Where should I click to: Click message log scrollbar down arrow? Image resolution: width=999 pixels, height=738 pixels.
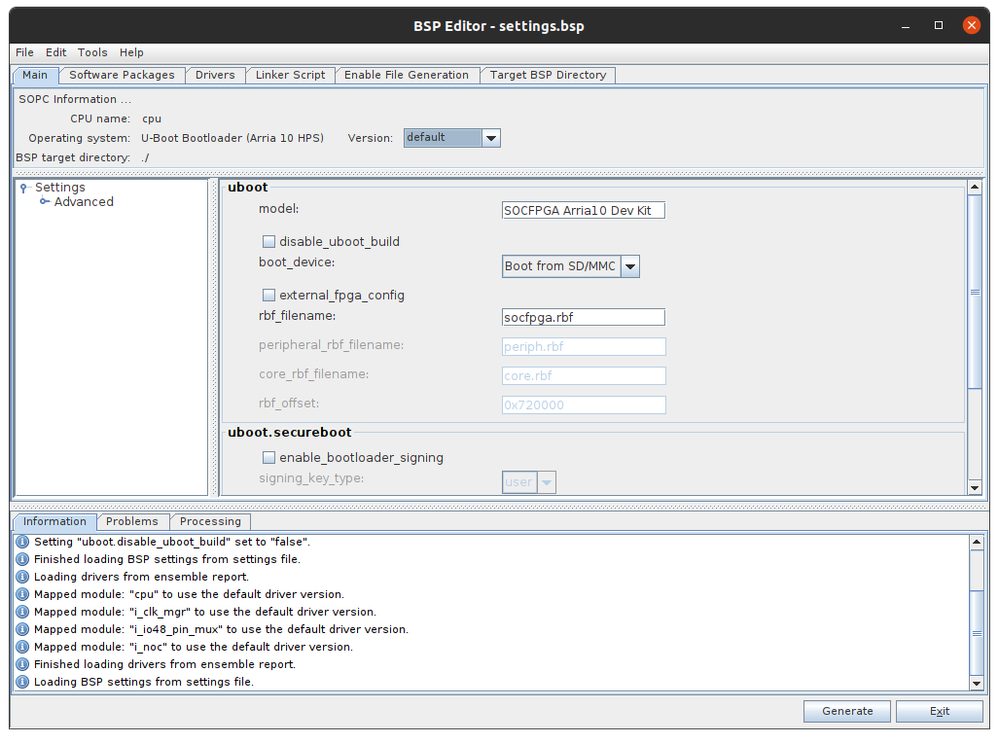click(x=976, y=683)
